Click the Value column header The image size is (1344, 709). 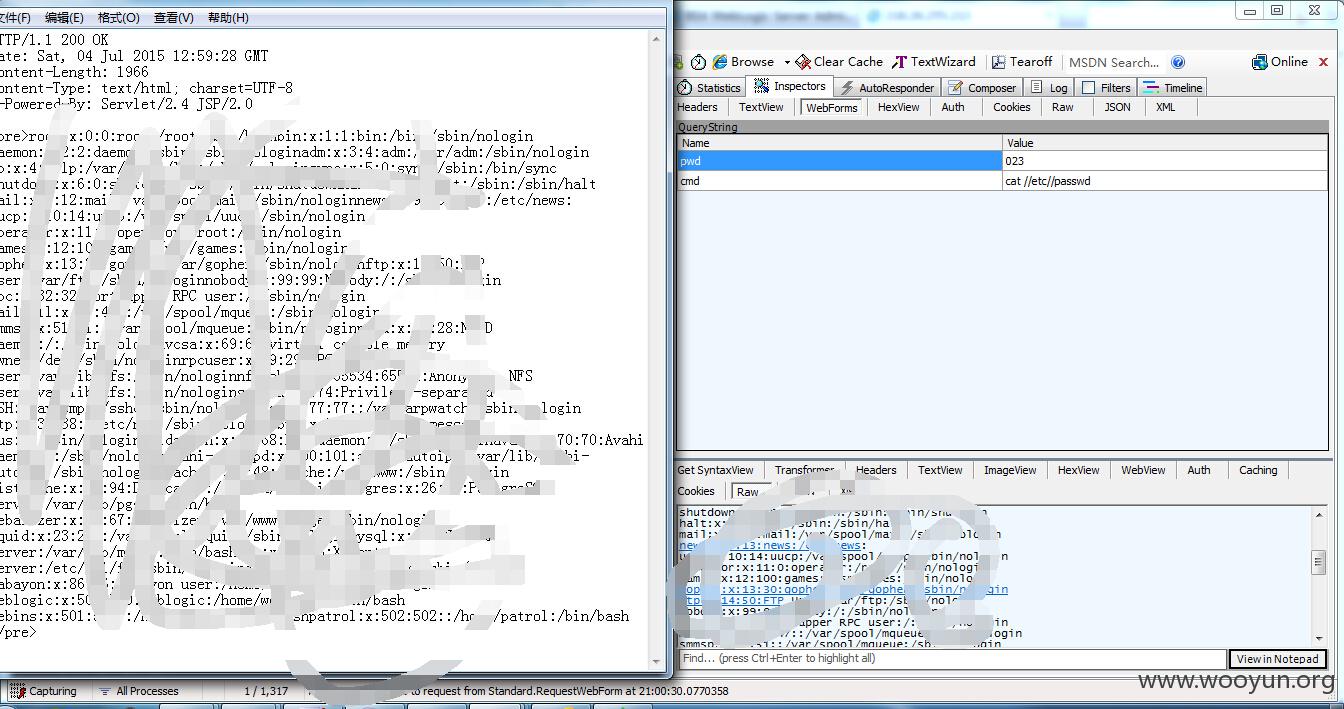(1165, 143)
